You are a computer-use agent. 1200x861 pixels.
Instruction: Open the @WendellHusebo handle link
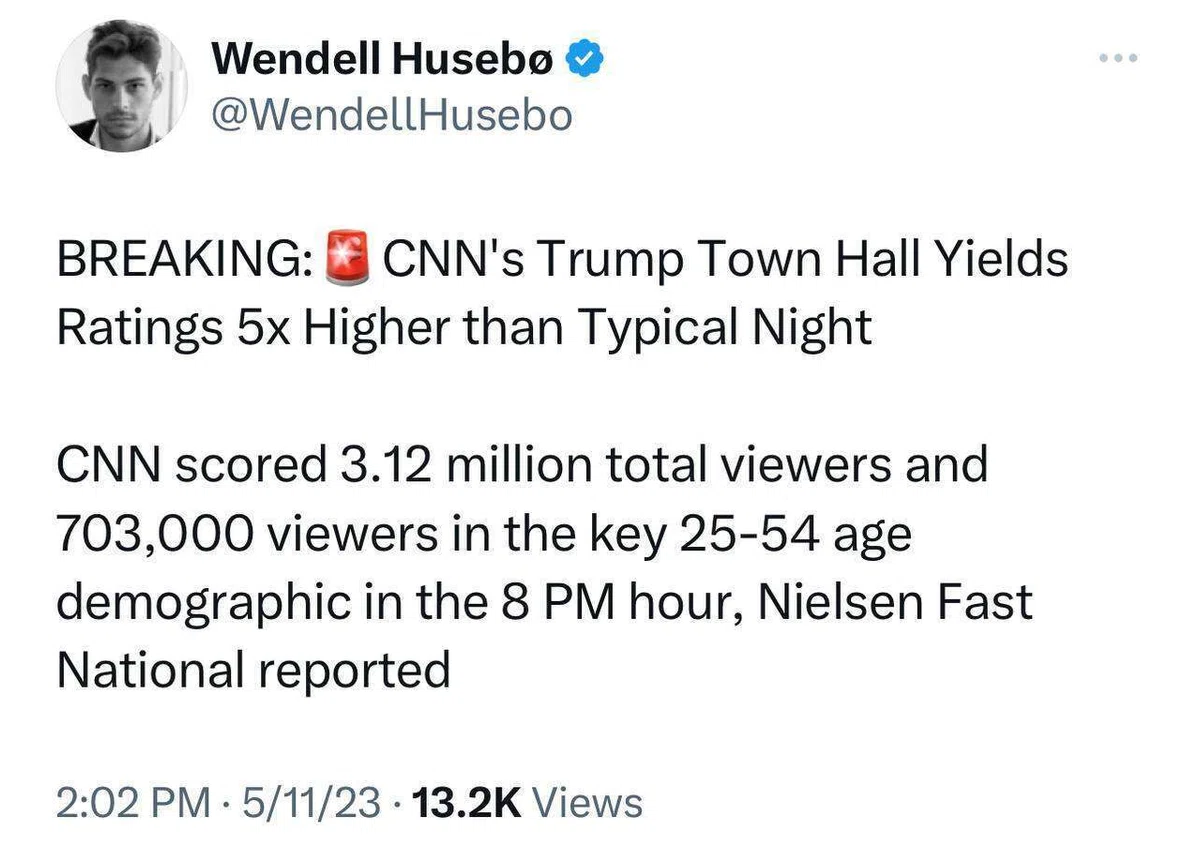(391, 116)
